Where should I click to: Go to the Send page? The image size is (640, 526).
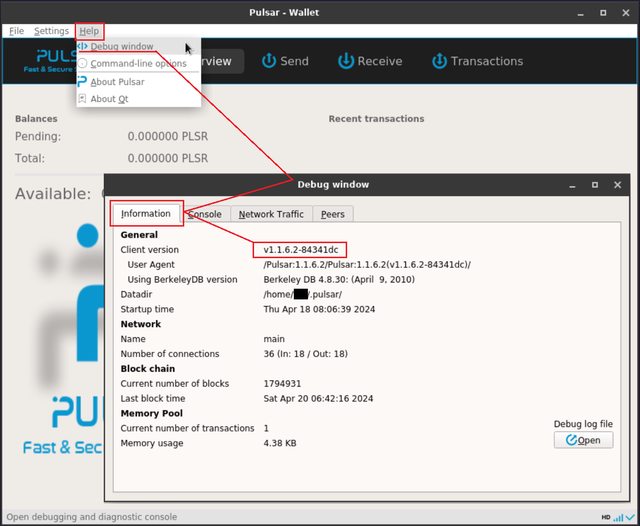[285, 61]
